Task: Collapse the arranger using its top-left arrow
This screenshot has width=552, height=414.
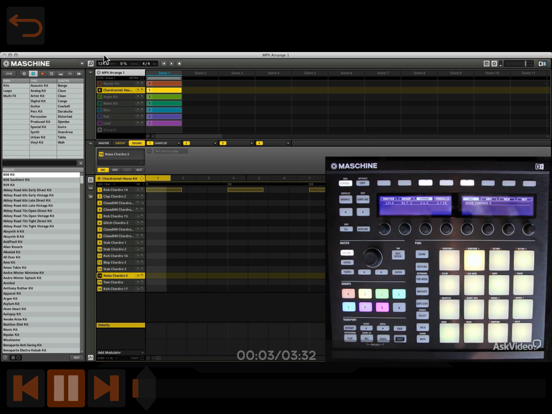Action: pos(90,73)
